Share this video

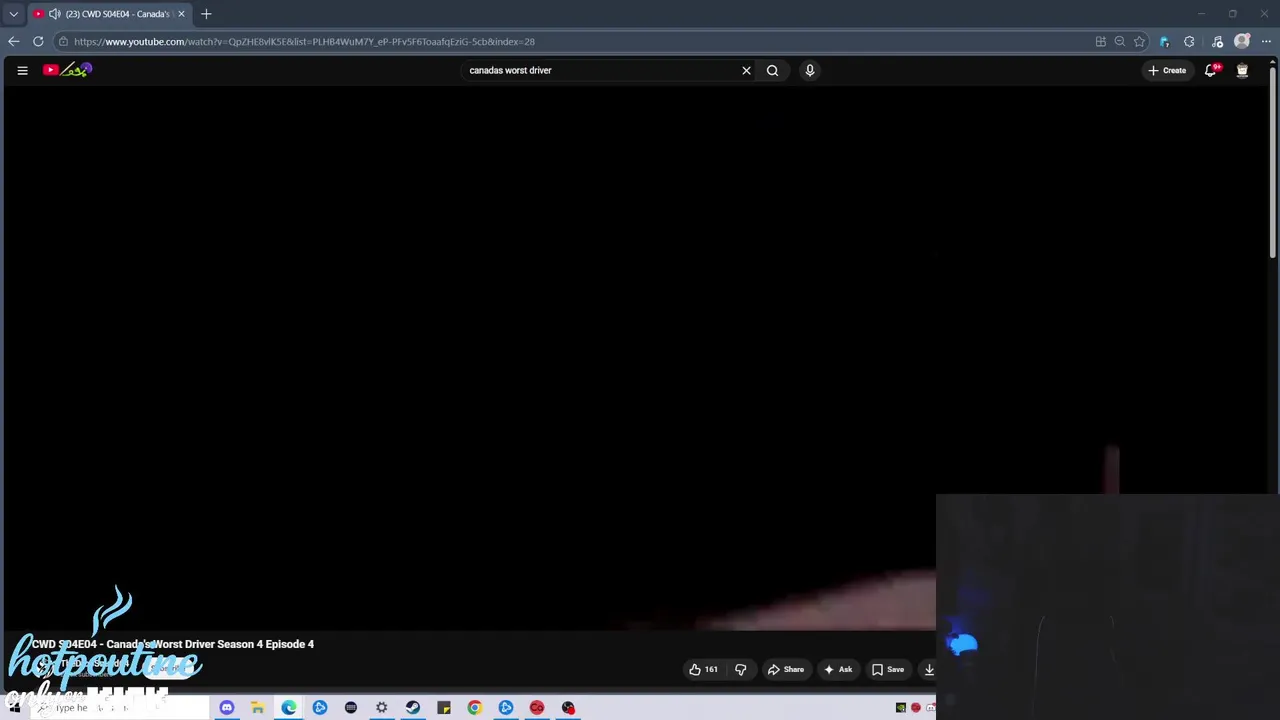786,669
